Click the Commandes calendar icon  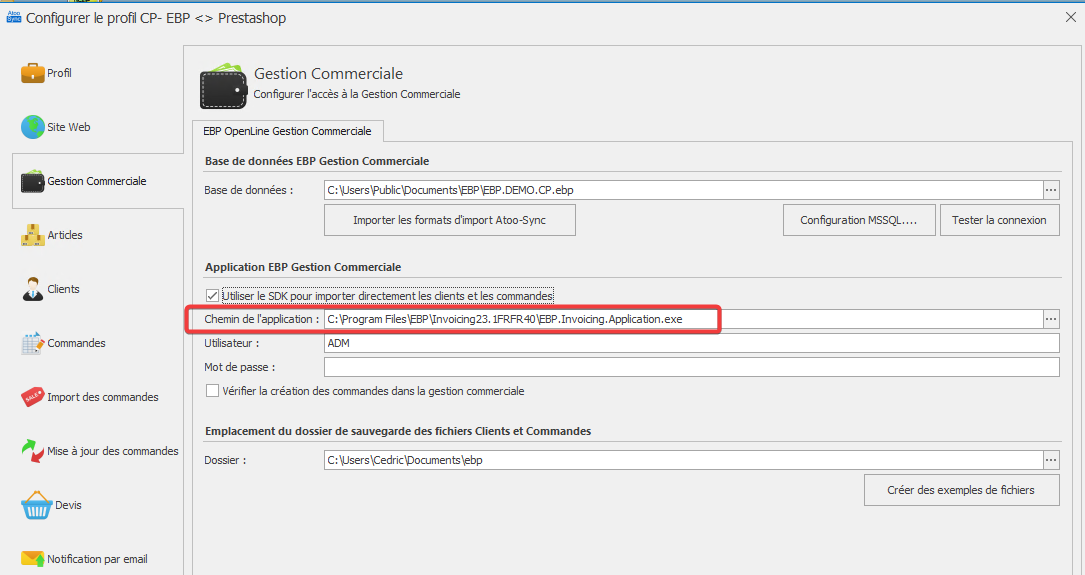pyautogui.click(x=33, y=343)
